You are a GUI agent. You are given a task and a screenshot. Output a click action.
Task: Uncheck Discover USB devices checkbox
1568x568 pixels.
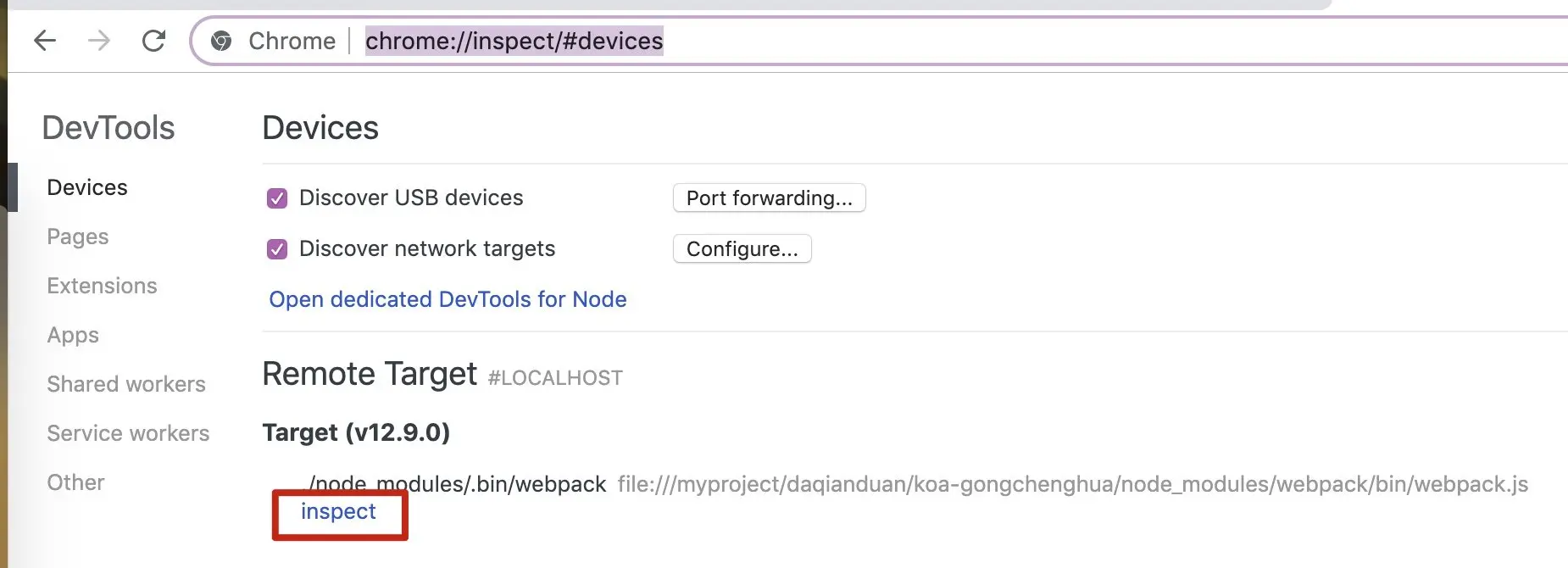click(277, 198)
